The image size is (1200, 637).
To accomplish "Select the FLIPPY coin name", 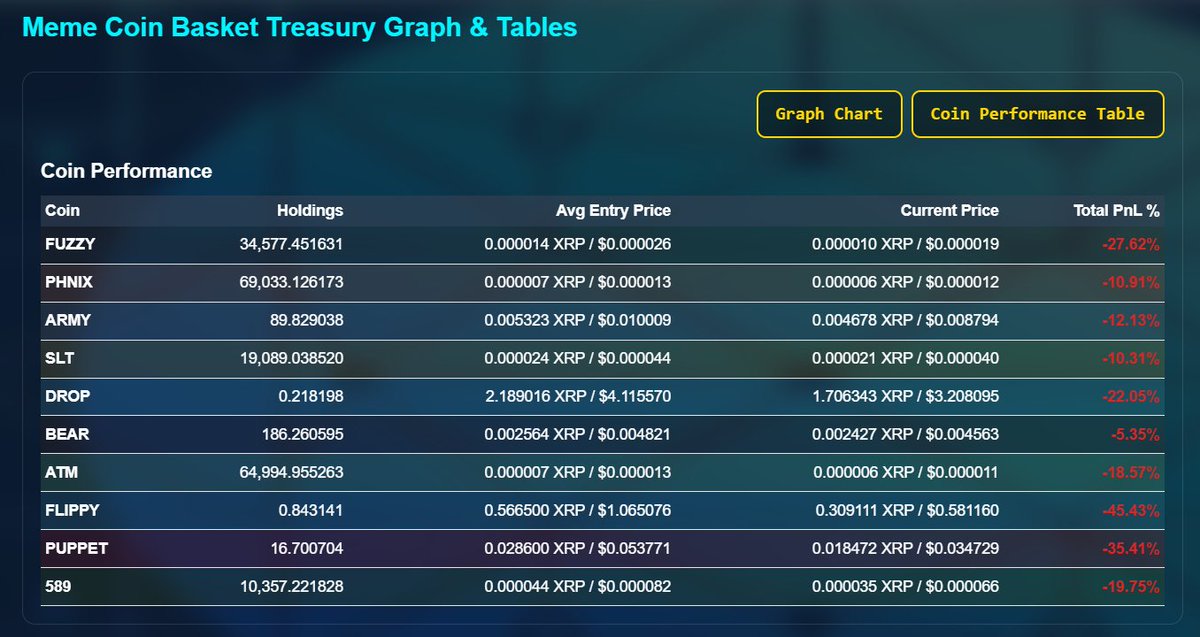I will coord(72,510).
